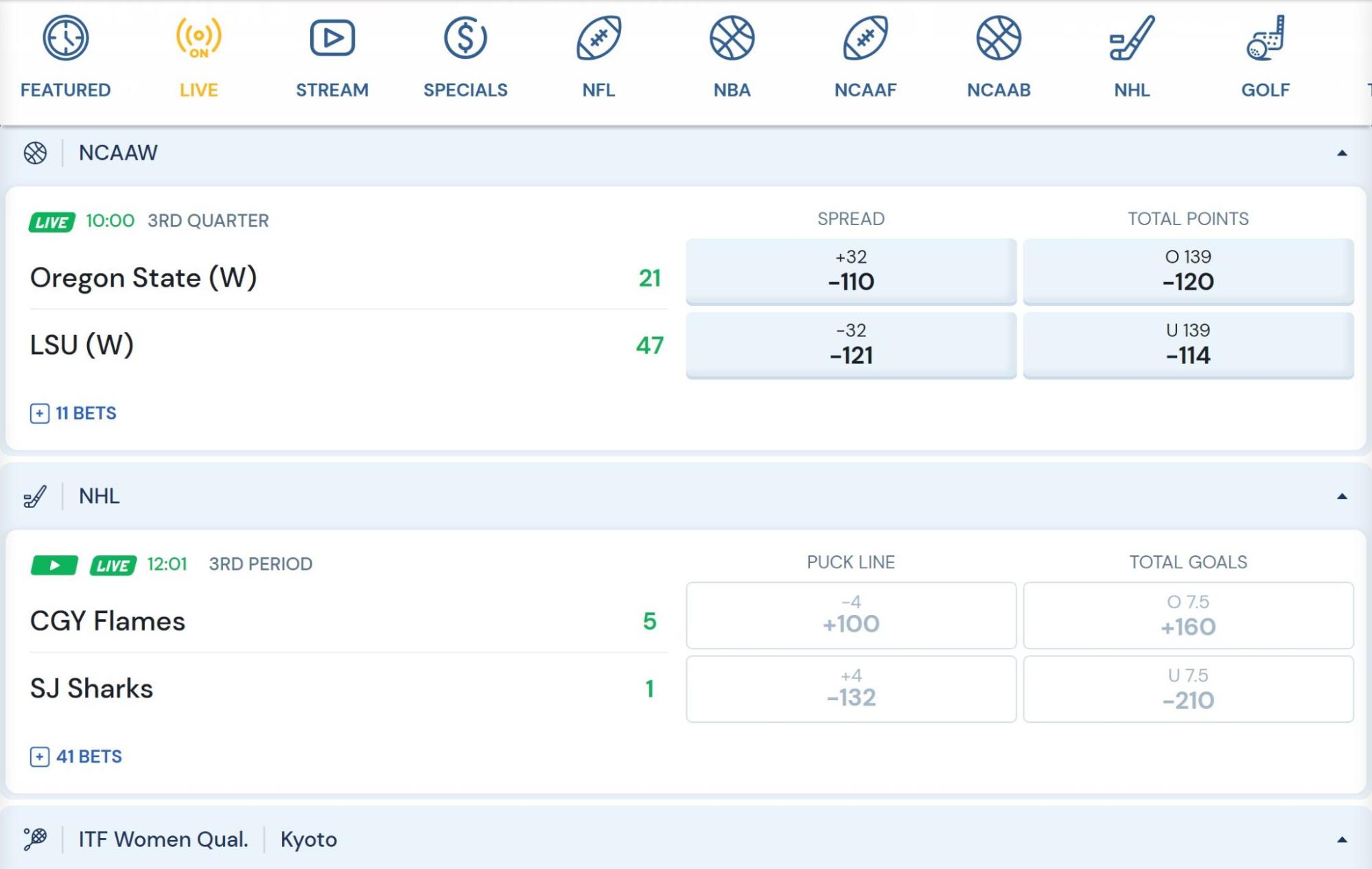Click Oregon State score 21
Screen dimensions: 1372x869
point(649,278)
